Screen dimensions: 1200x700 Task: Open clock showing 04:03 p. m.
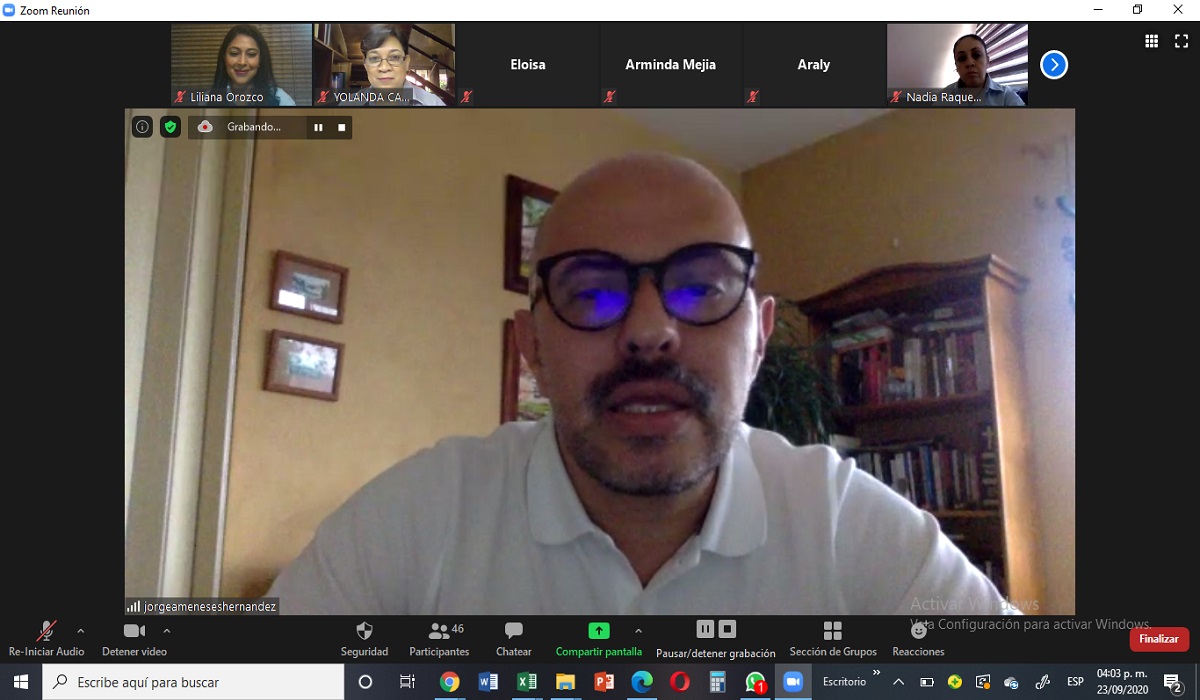point(1122,682)
